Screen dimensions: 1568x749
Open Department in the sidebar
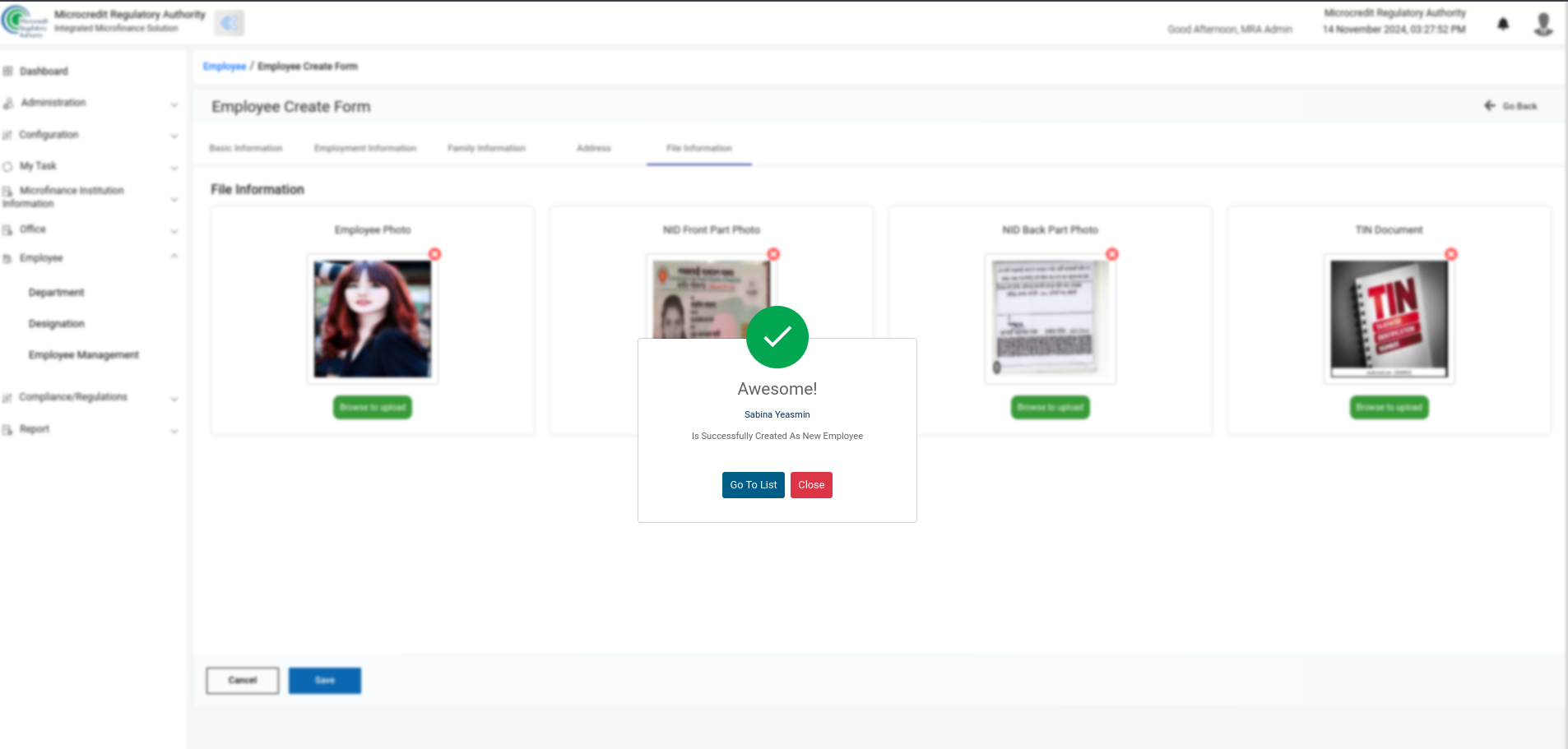(56, 293)
